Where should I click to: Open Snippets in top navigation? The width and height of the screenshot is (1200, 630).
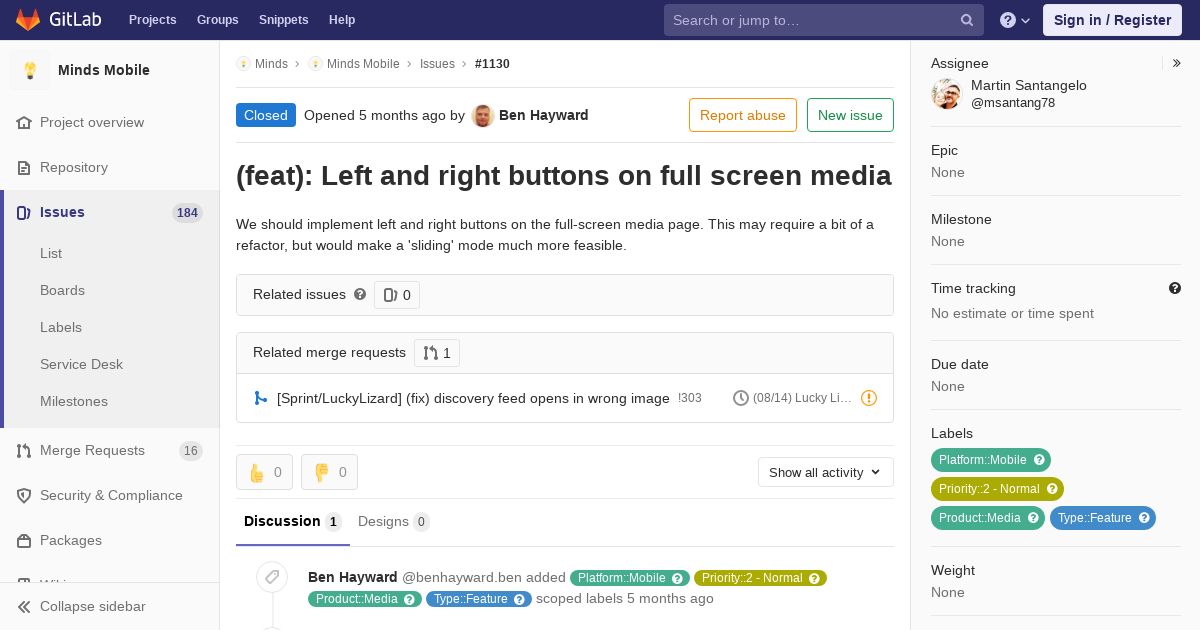pos(284,20)
